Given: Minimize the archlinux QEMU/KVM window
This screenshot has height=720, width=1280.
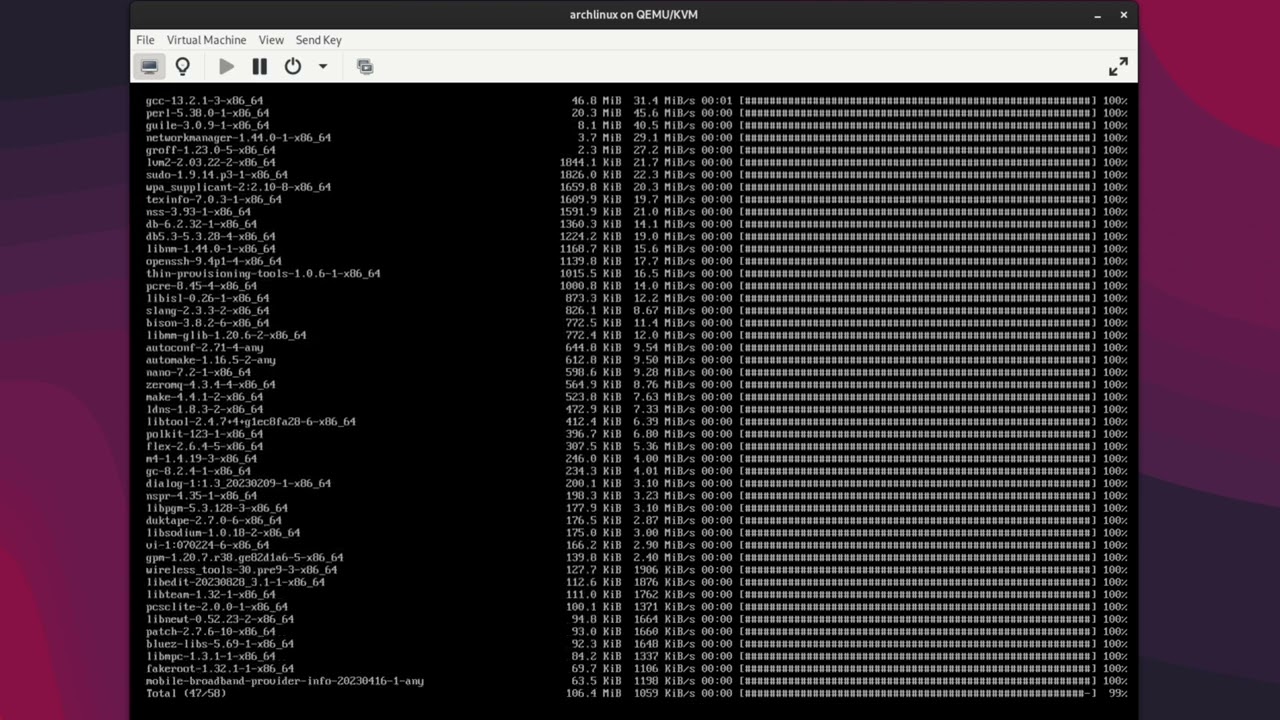Looking at the screenshot, I should click(1098, 15).
